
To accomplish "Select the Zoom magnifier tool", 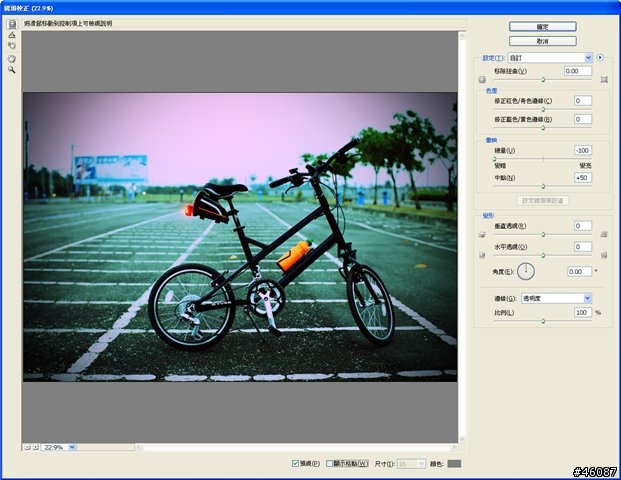I will pos(12,70).
